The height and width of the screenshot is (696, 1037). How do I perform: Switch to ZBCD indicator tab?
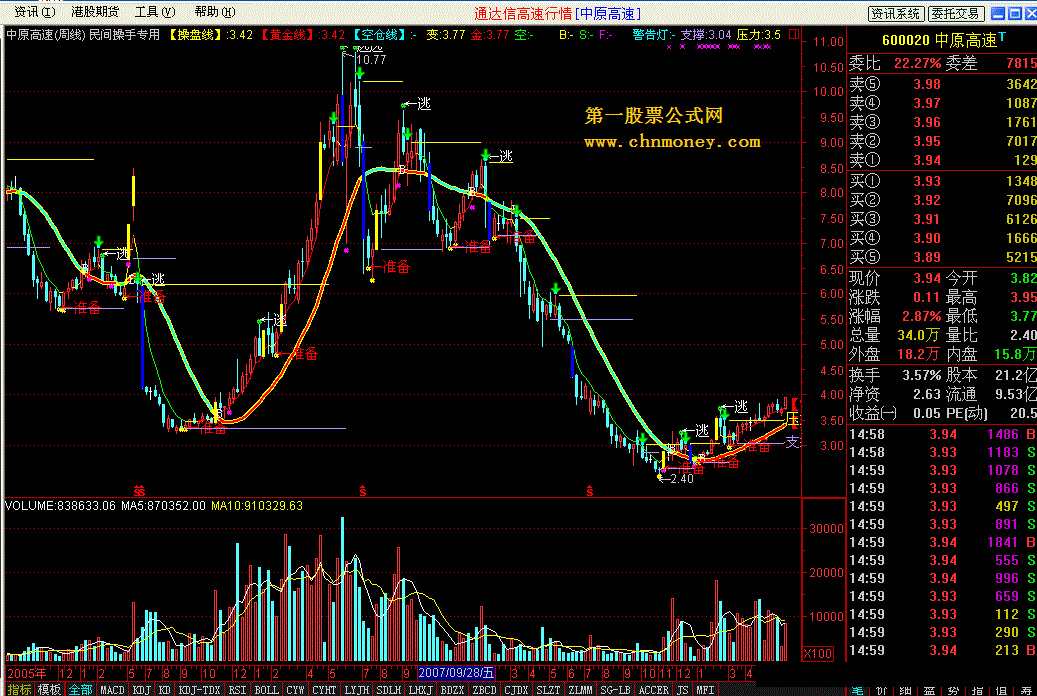coord(485,689)
